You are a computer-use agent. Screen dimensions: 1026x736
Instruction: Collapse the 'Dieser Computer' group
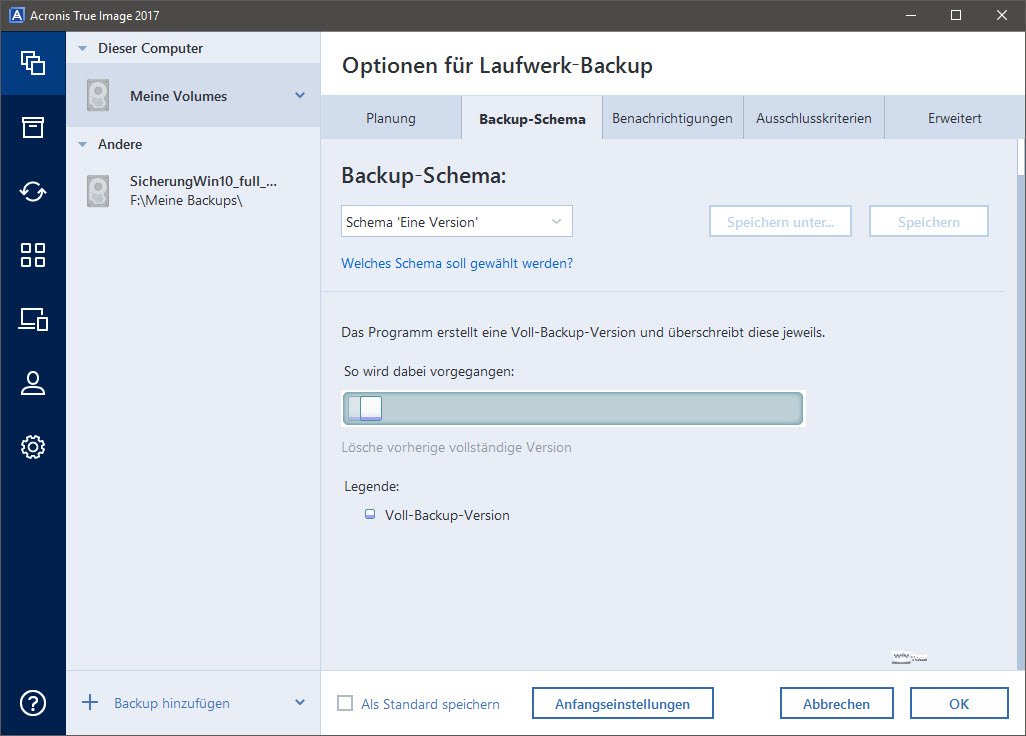click(x=82, y=48)
